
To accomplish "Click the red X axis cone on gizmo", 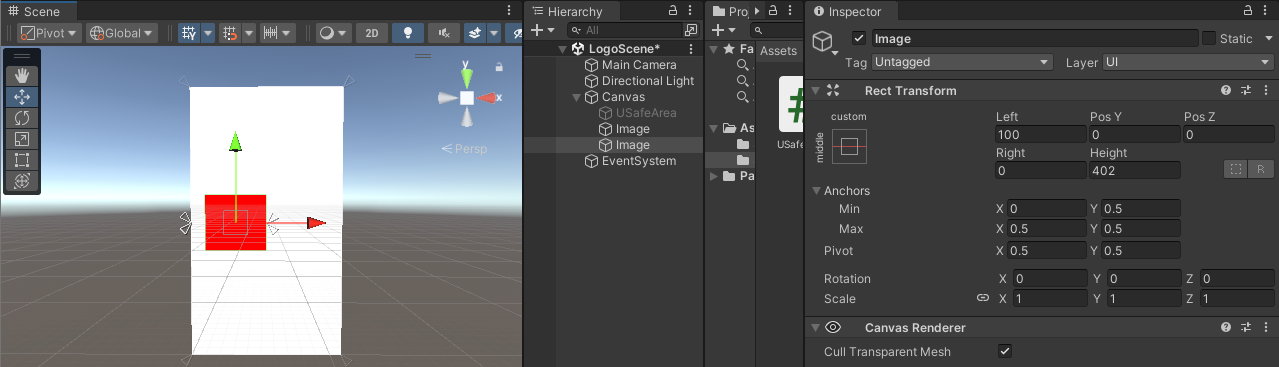I will pos(488,98).
